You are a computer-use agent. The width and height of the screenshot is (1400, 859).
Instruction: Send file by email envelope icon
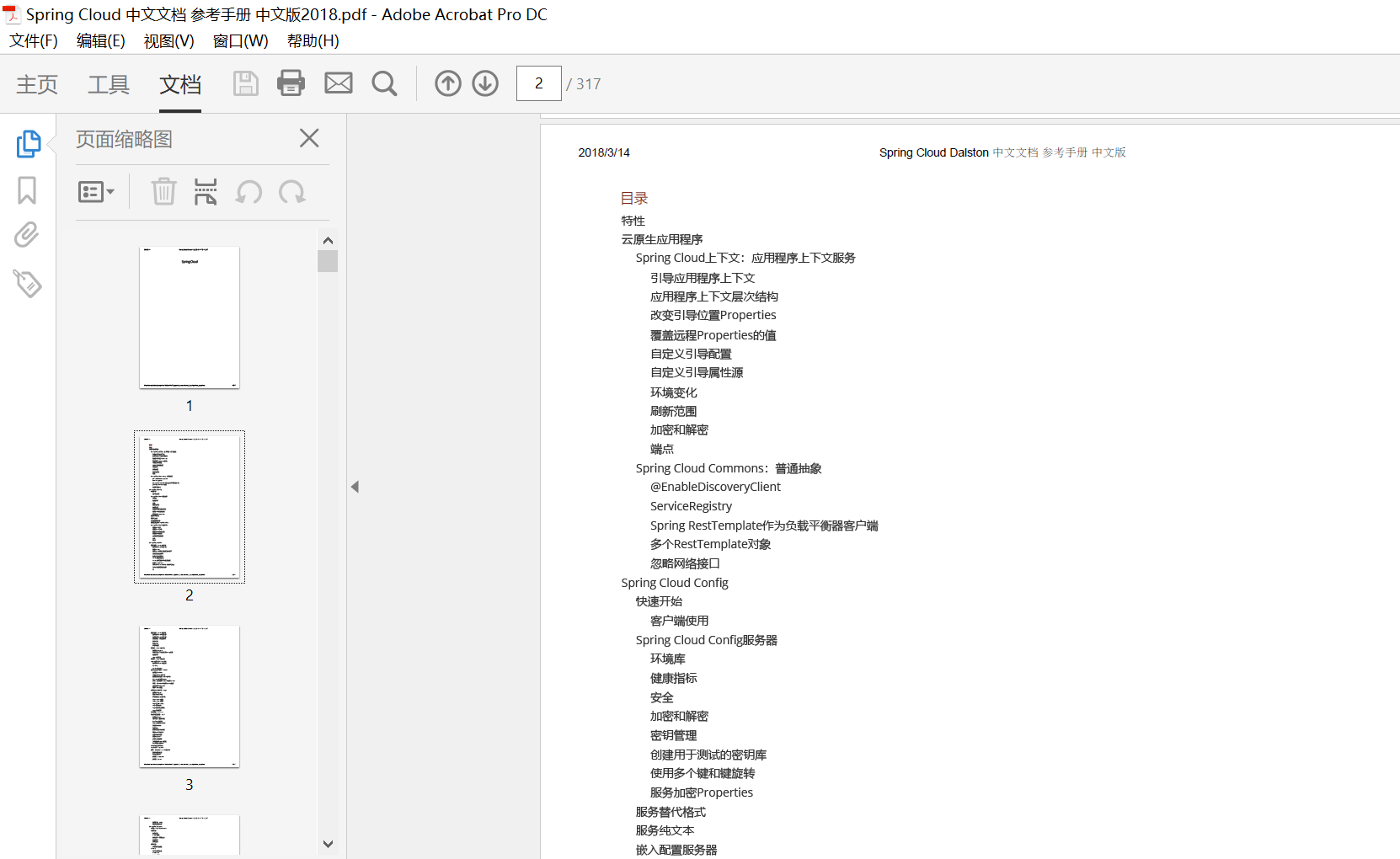point(339,83)
